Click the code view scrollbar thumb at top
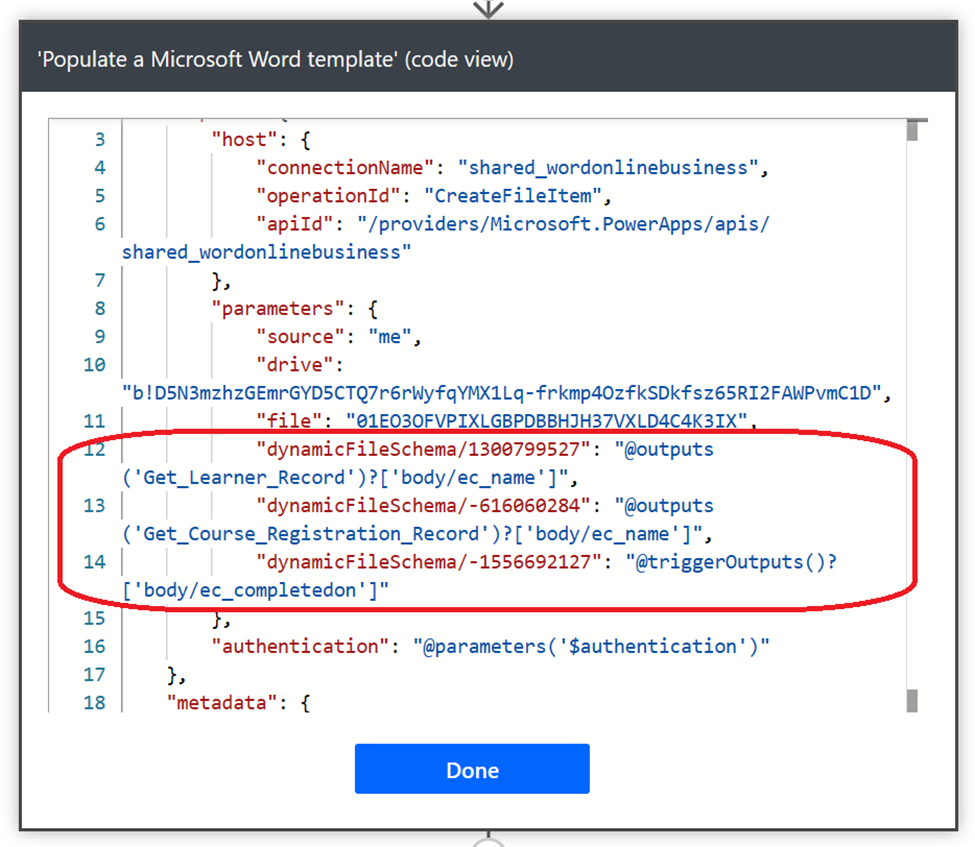The image size is (975, 847). 912,130
